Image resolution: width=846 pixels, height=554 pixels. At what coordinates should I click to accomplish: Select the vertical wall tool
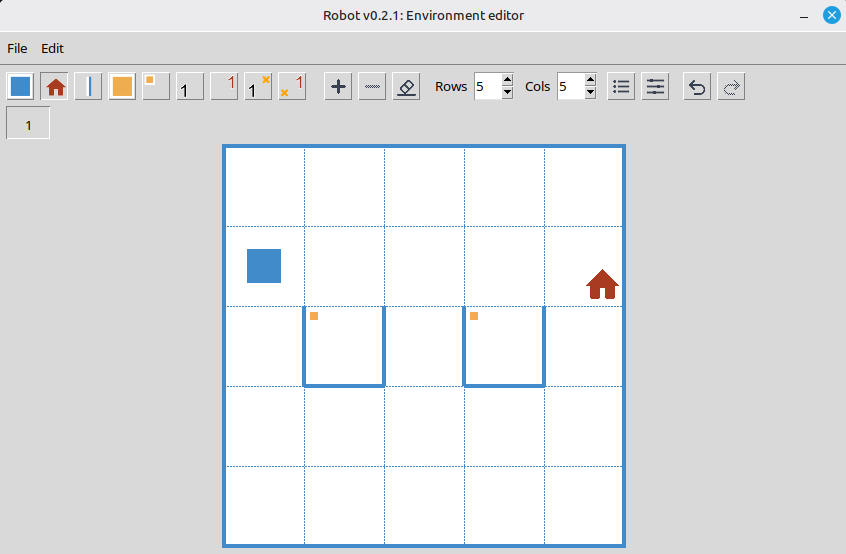[x=88, y=86]
